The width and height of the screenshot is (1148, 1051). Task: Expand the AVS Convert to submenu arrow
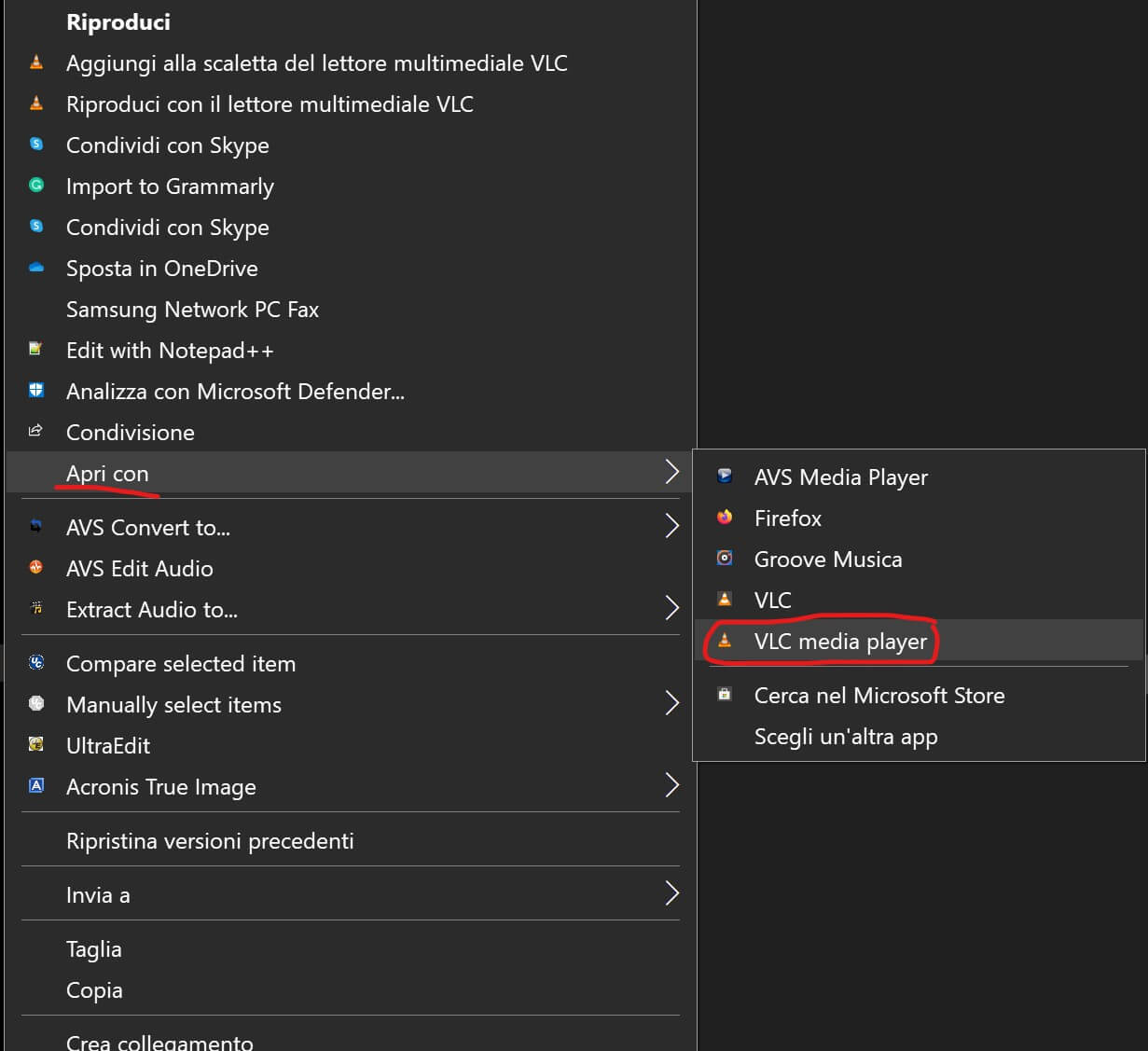[671, 527]
